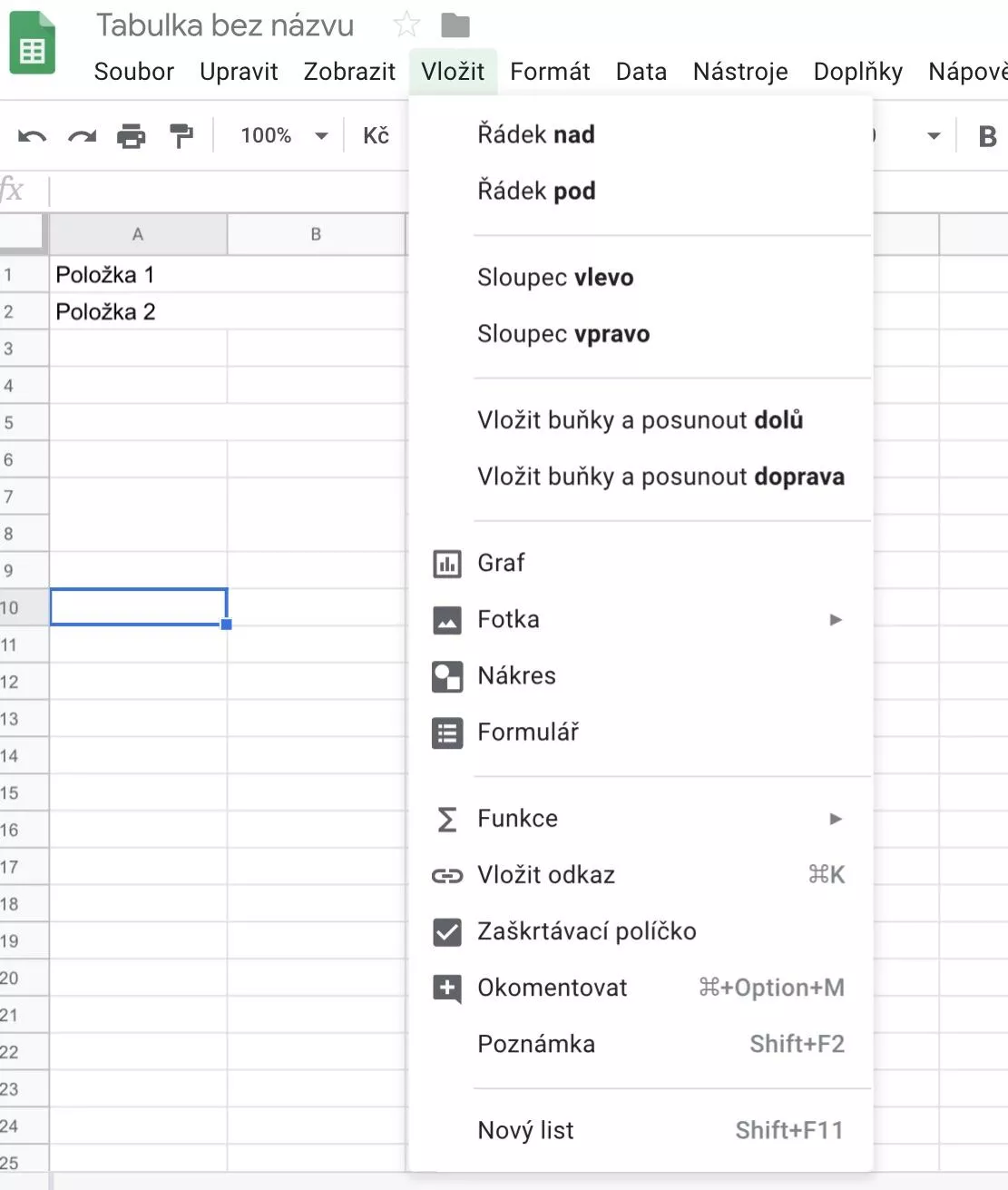
Task: Open the move-to-folder icon beside title
Action: pyautogui.click(x=455, y=25)
